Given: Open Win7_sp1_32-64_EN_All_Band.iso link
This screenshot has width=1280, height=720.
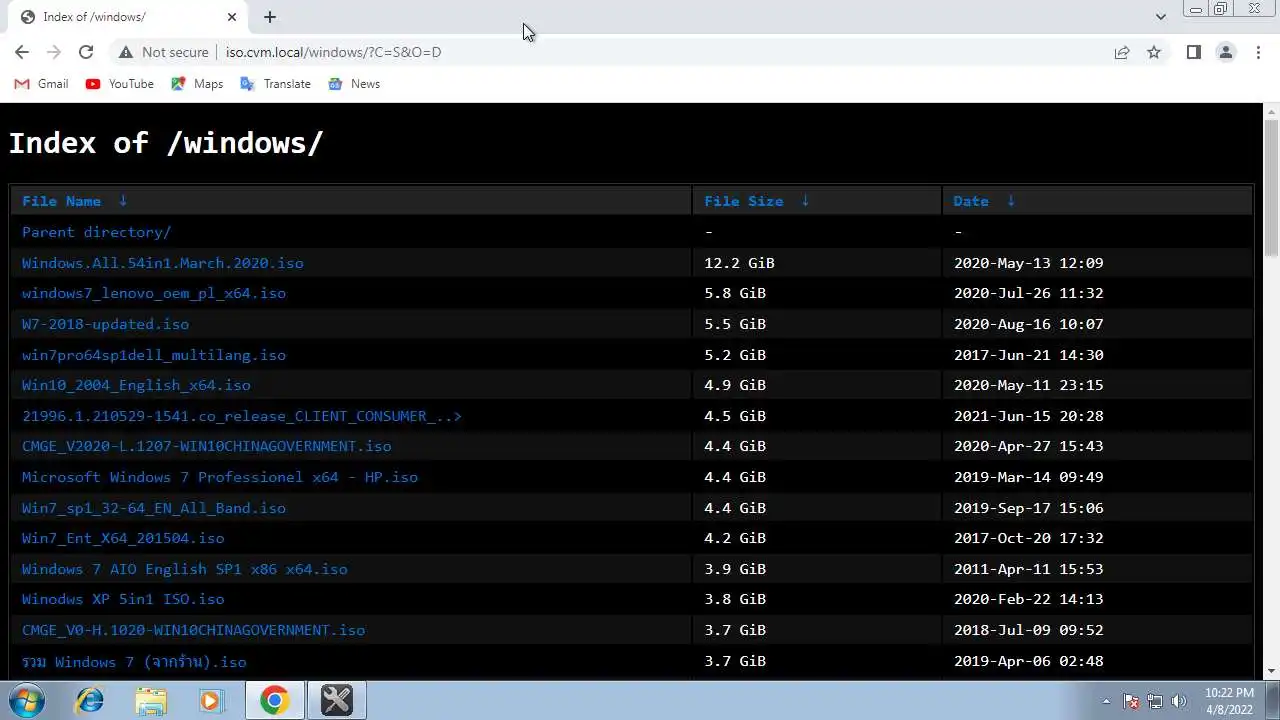Looking at the screenshot, I should [x=154, y=508].
